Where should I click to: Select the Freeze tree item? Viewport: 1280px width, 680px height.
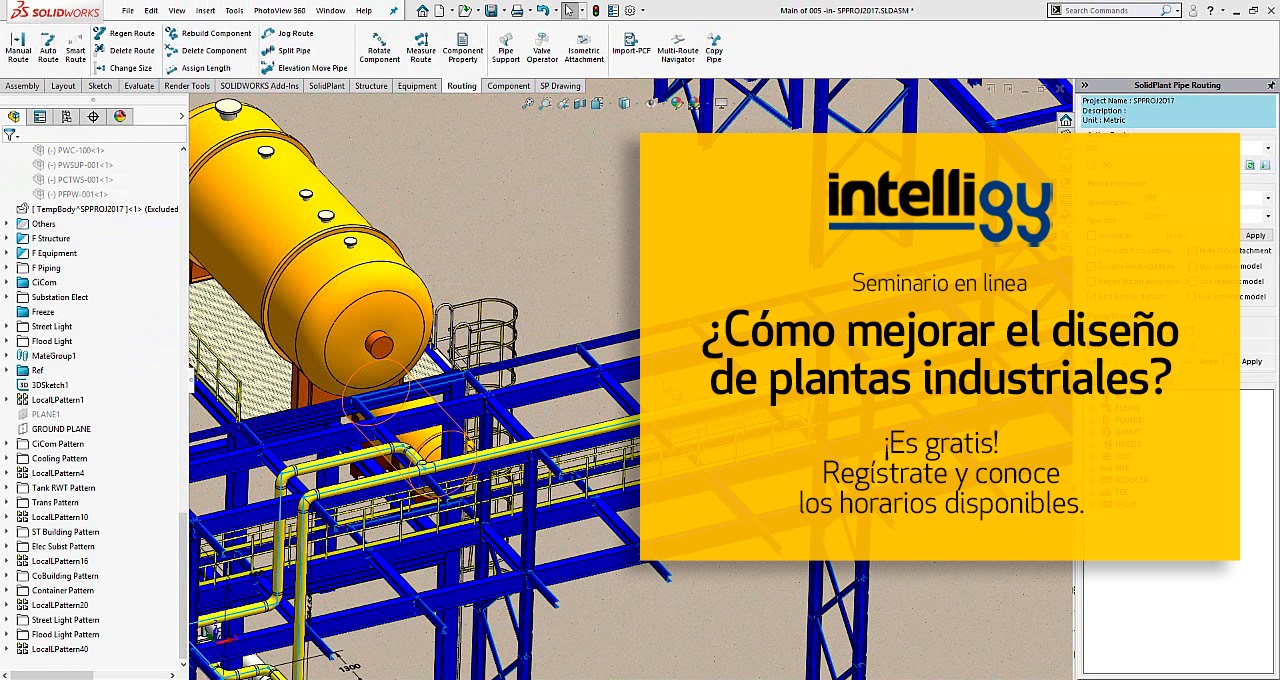[43, 312]
